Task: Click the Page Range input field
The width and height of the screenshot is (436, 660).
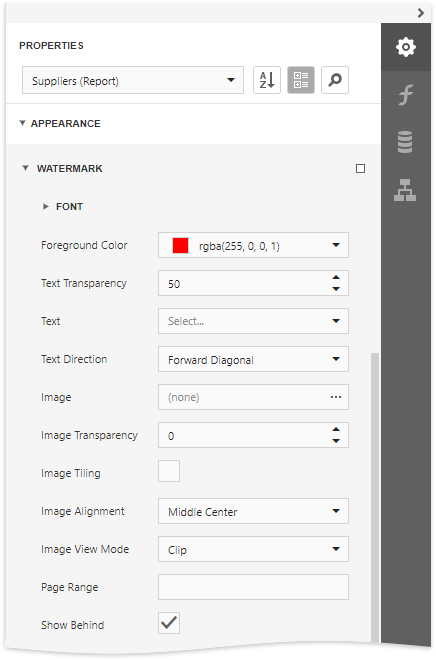Action: coord(253,587)
